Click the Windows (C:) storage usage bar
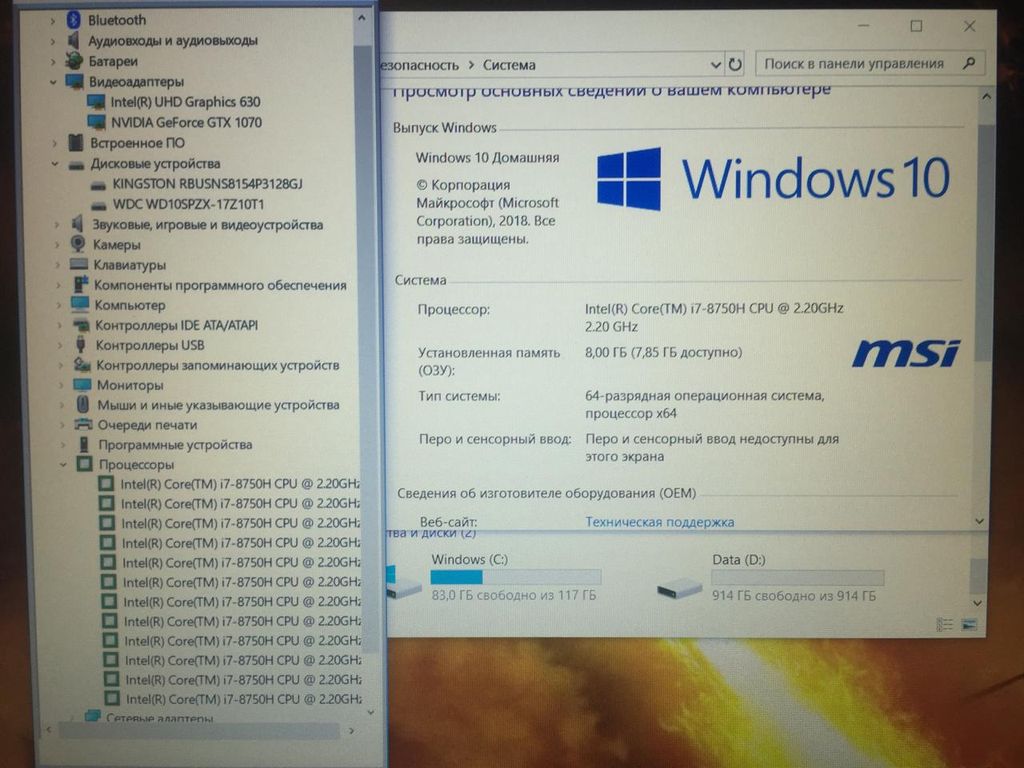1024x768 pixels. click(515, 577)
